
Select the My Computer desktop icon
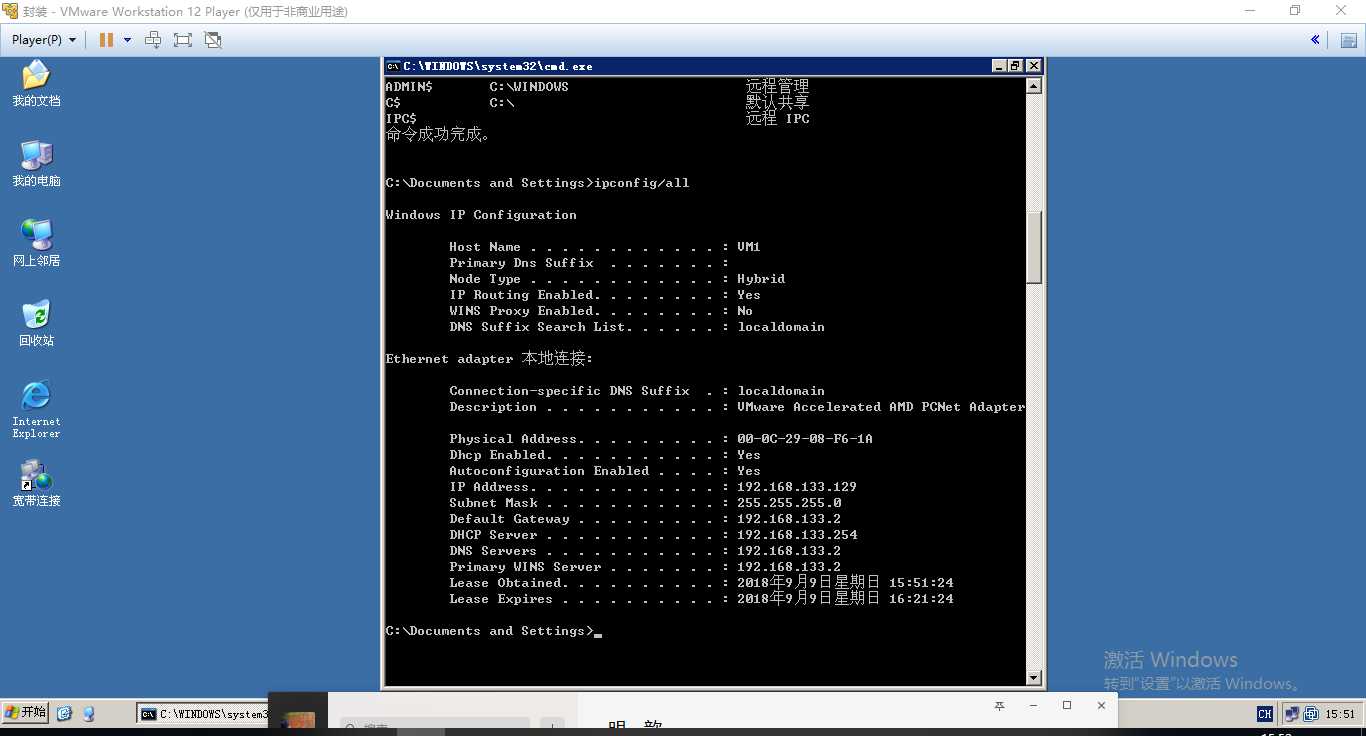(x=36, y=163)
